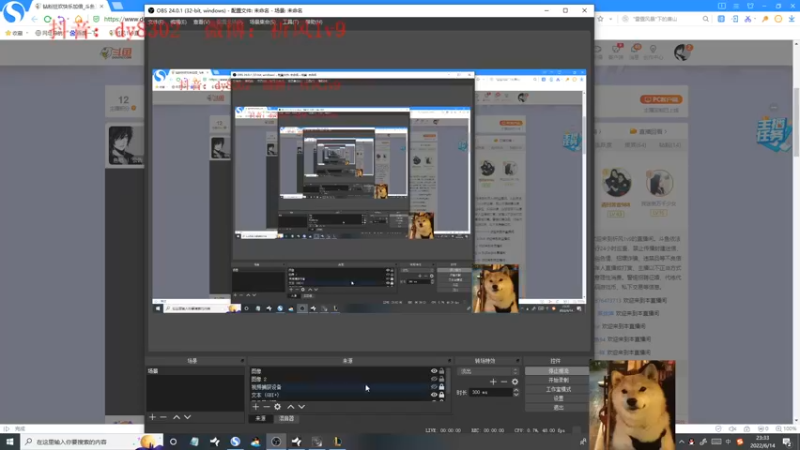The width and height of the screenshot is (800, 450).
Task: Toggle lock on 图像 source
Action: pyautogui.click(x=442, y=371)
